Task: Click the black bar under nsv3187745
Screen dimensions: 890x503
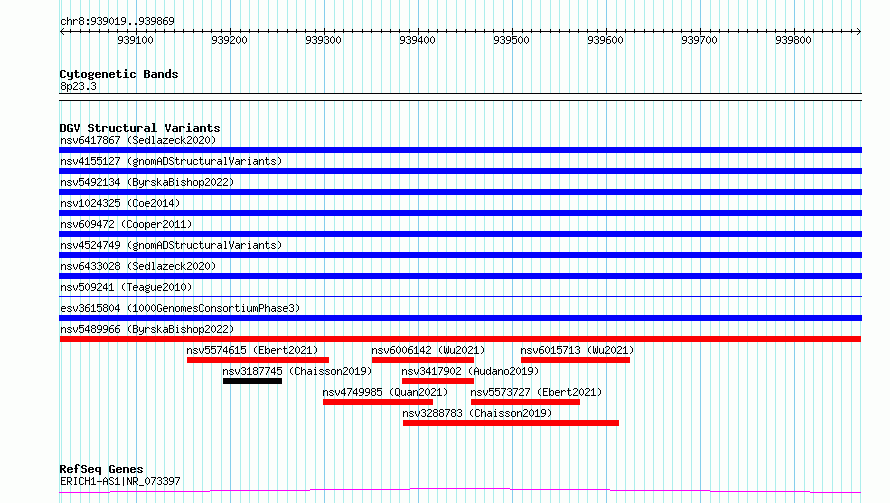Action: (x=253, y=381)
